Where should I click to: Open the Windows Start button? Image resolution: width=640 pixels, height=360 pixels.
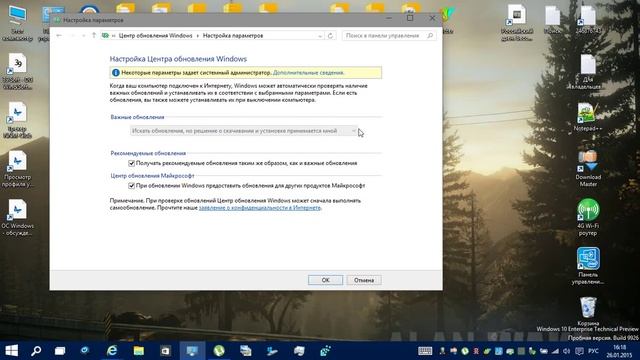[x=11, y=351]
